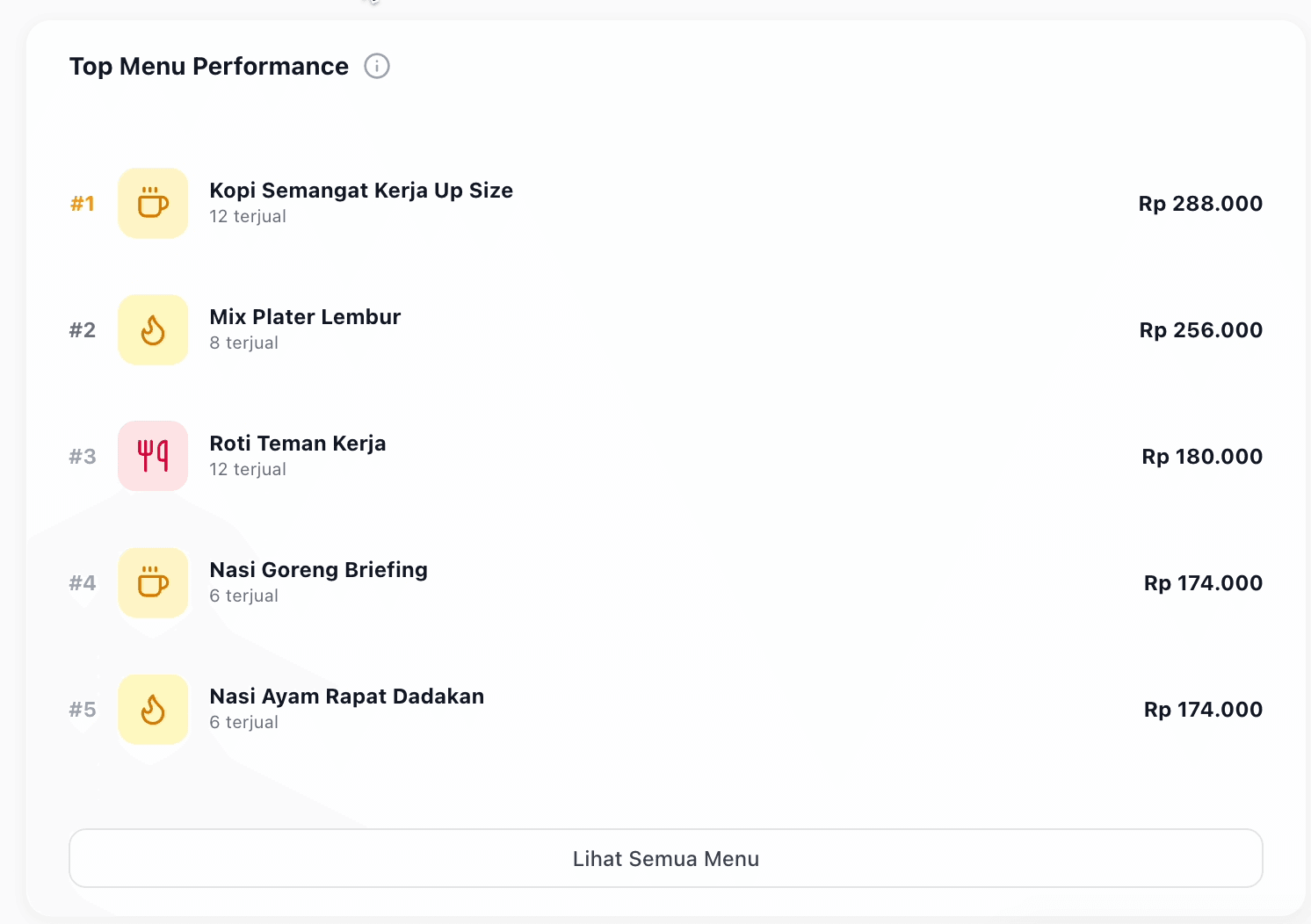Viewport: 1311px width, 924px height.
Task: Open Kopi Semangat Kerja Up Size item
Action: coord(360,191)
